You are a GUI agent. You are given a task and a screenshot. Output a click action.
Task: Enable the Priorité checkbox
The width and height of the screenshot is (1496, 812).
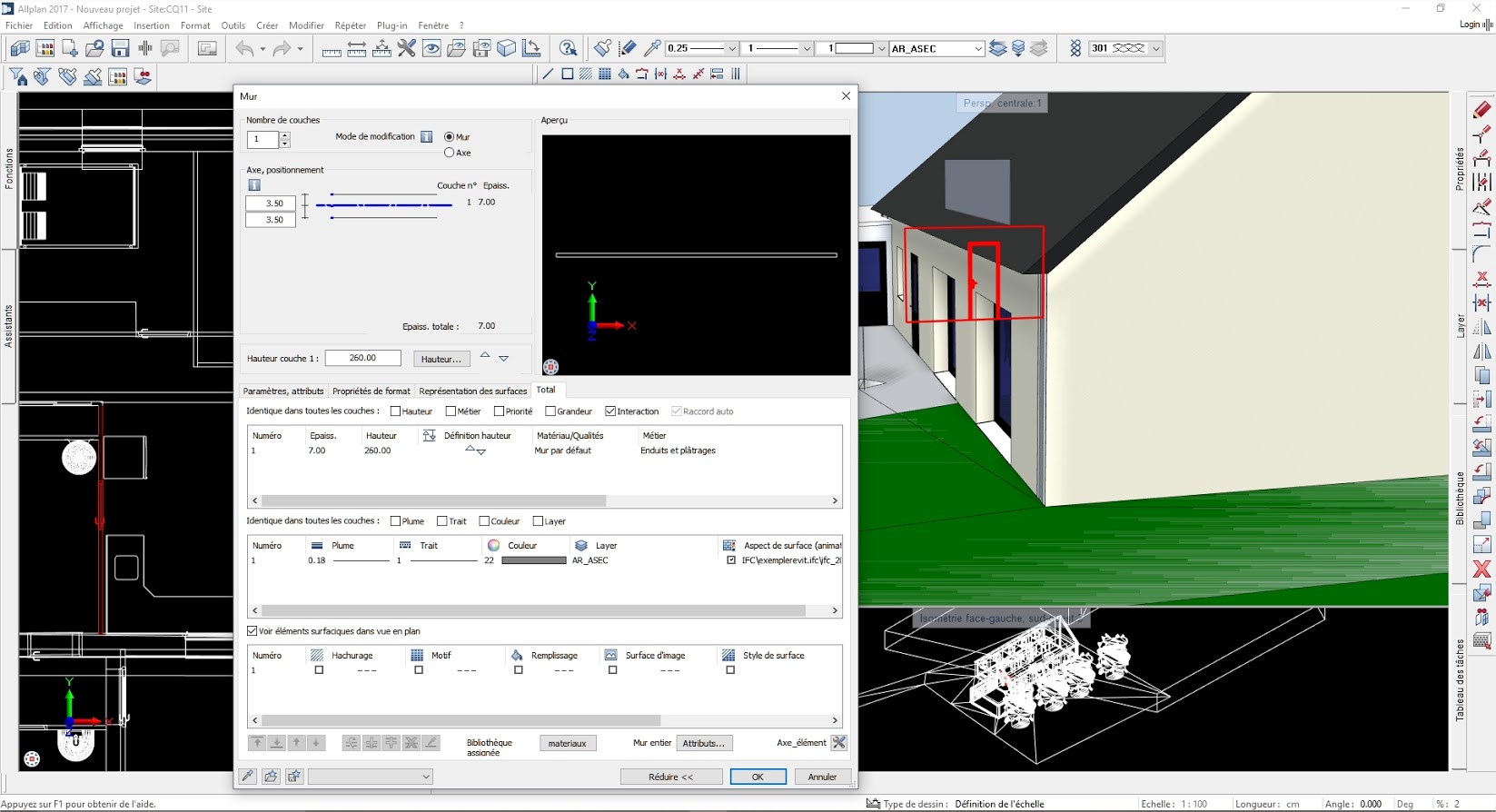coord(499,411)
